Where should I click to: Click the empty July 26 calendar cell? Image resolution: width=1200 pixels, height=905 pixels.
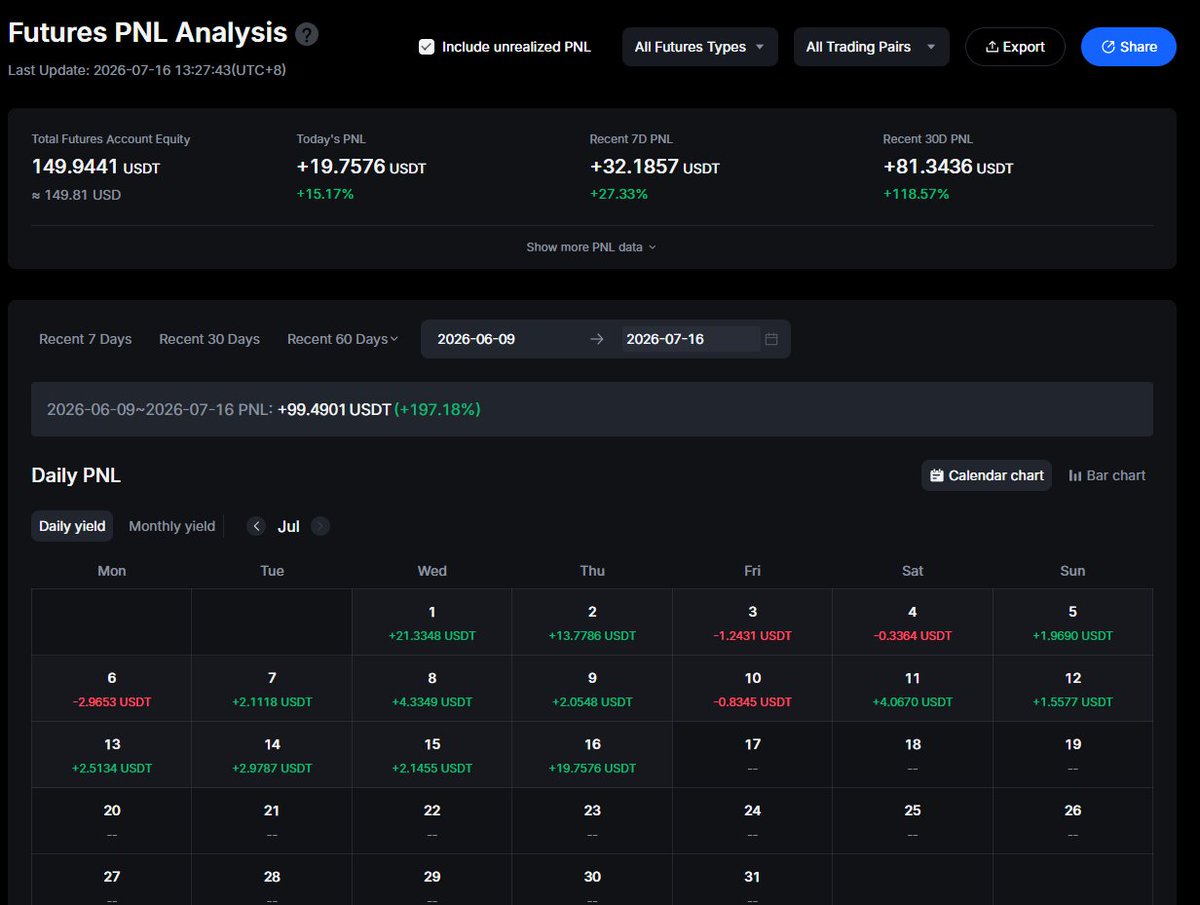click(x=1073, y=820)
